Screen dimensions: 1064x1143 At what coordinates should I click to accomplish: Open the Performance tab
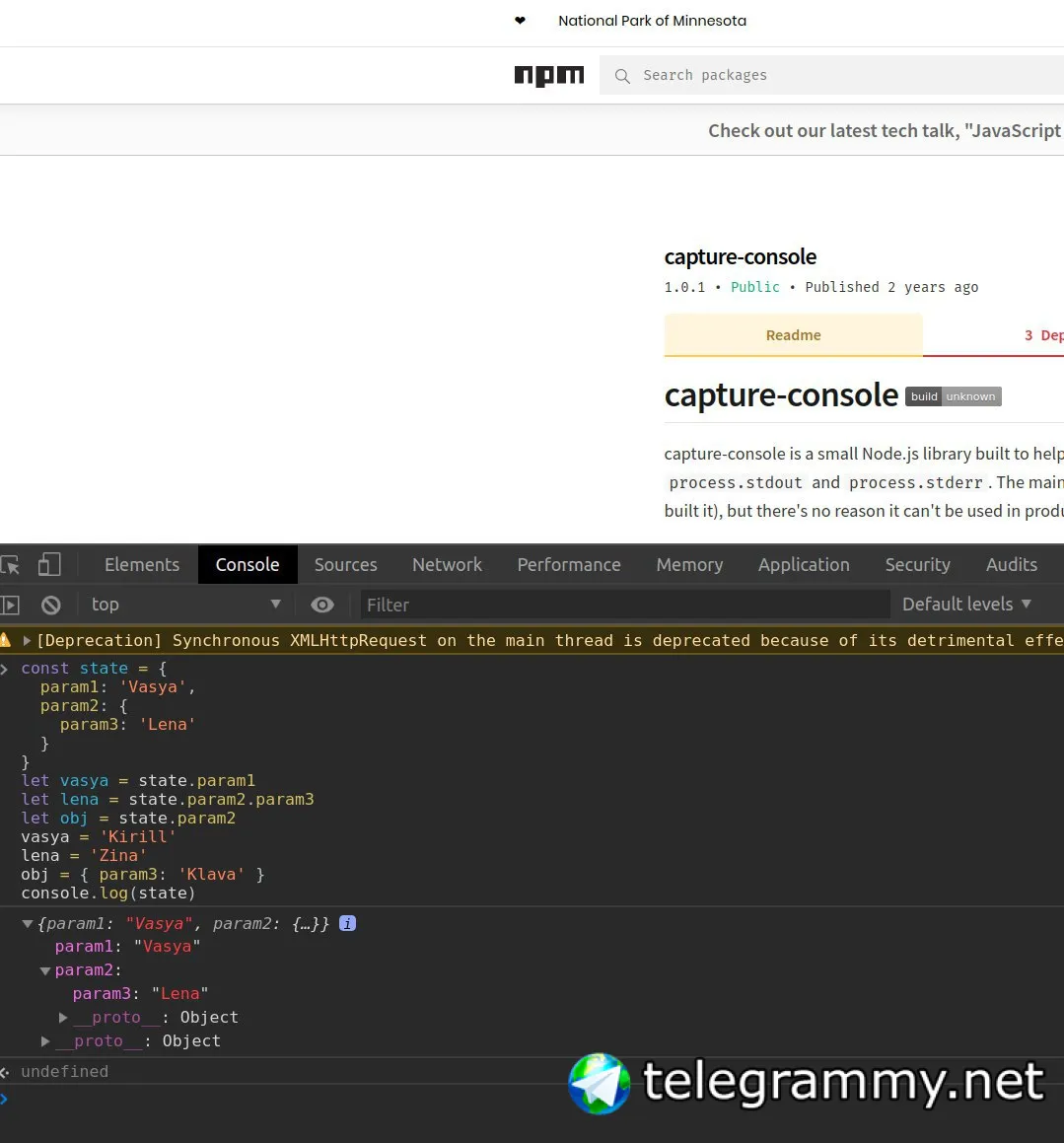(x=569, y=565)
